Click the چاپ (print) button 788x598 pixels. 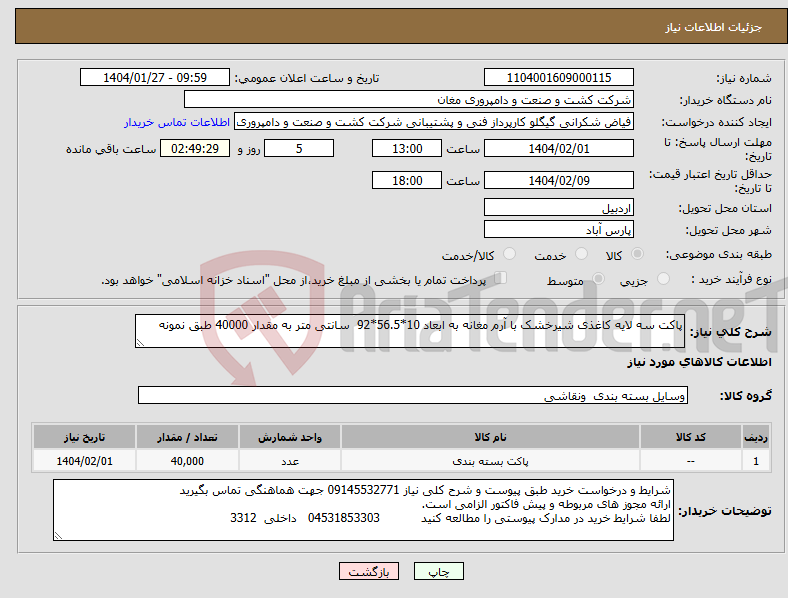[438, 571]
